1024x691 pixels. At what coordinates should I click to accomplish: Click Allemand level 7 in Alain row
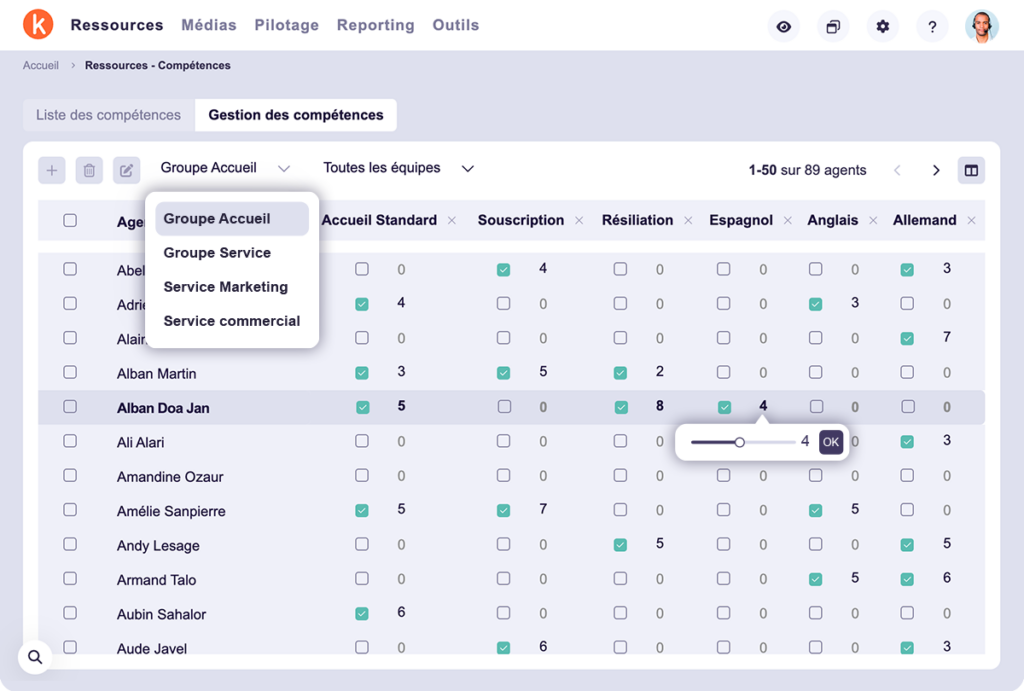coord(947,337)
